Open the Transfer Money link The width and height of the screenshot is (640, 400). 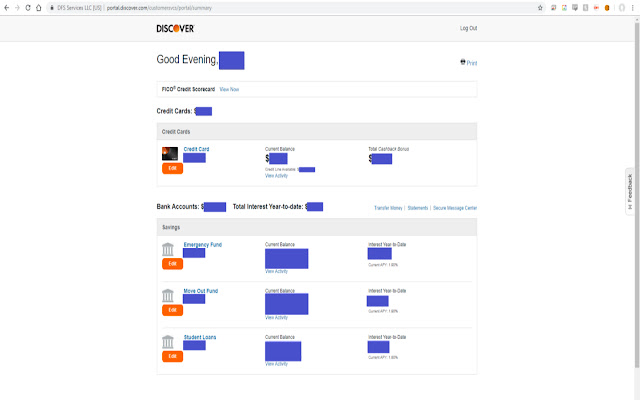[x=388, y=208]
